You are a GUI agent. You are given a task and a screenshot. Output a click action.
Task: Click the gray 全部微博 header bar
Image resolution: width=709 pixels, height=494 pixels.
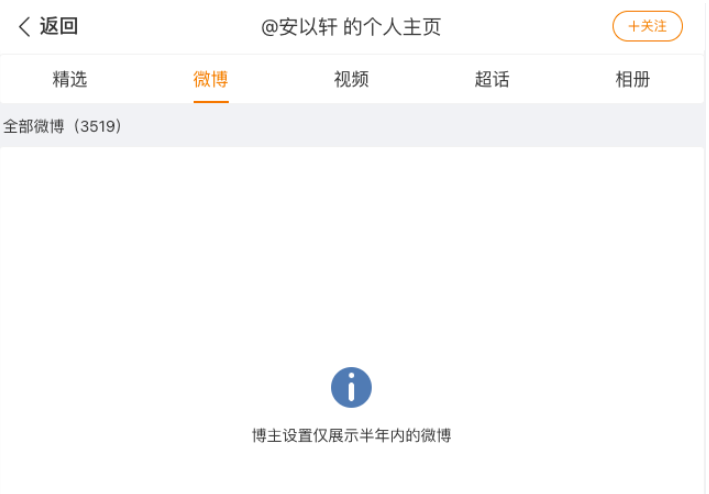[x=353, y=126]
